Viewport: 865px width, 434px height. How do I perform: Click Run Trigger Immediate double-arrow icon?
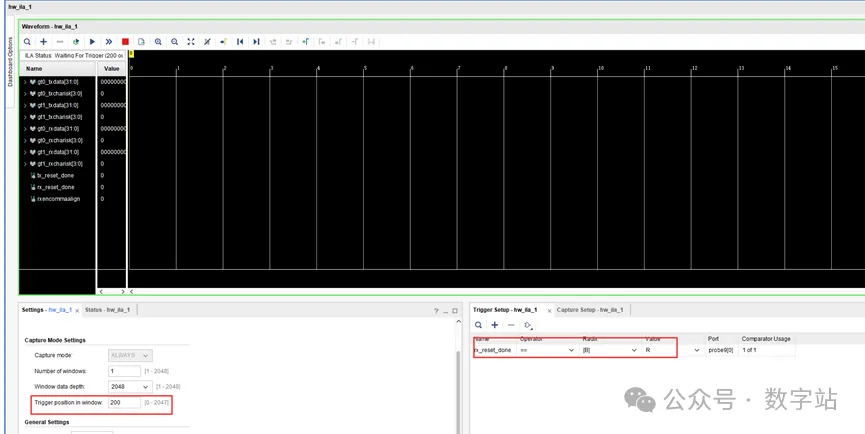(108, 42)
